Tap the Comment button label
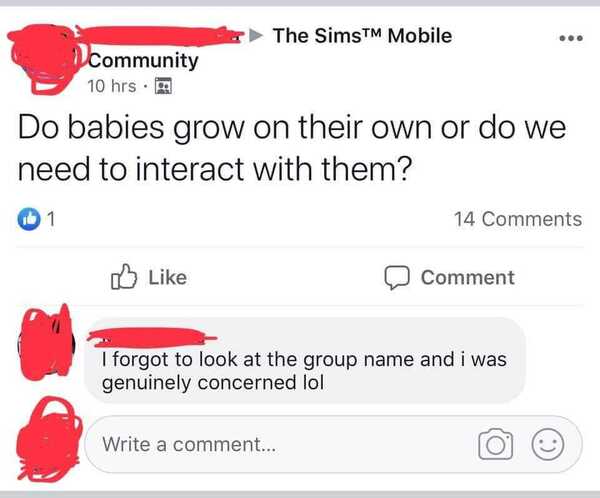 [468, 278]
